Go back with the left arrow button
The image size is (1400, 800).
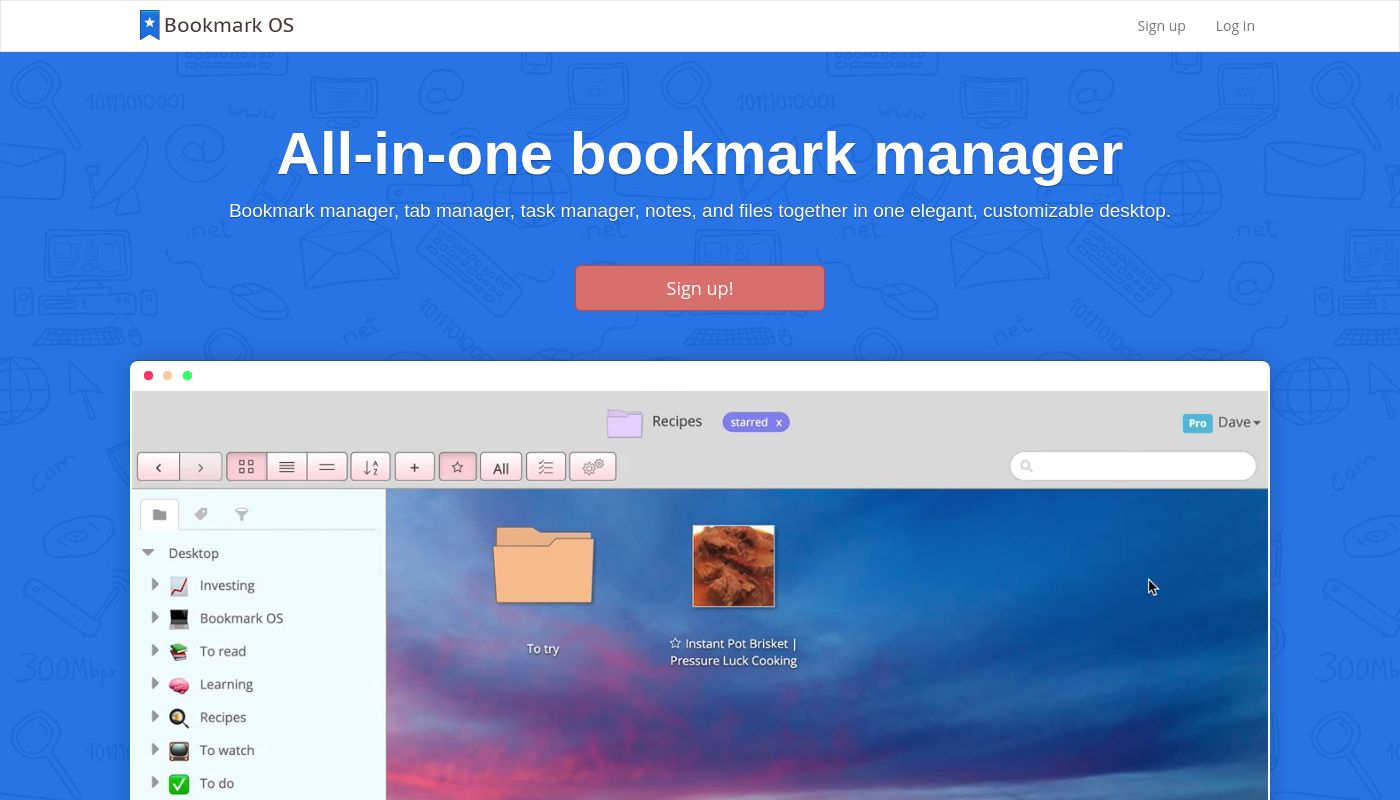(158, 467)
